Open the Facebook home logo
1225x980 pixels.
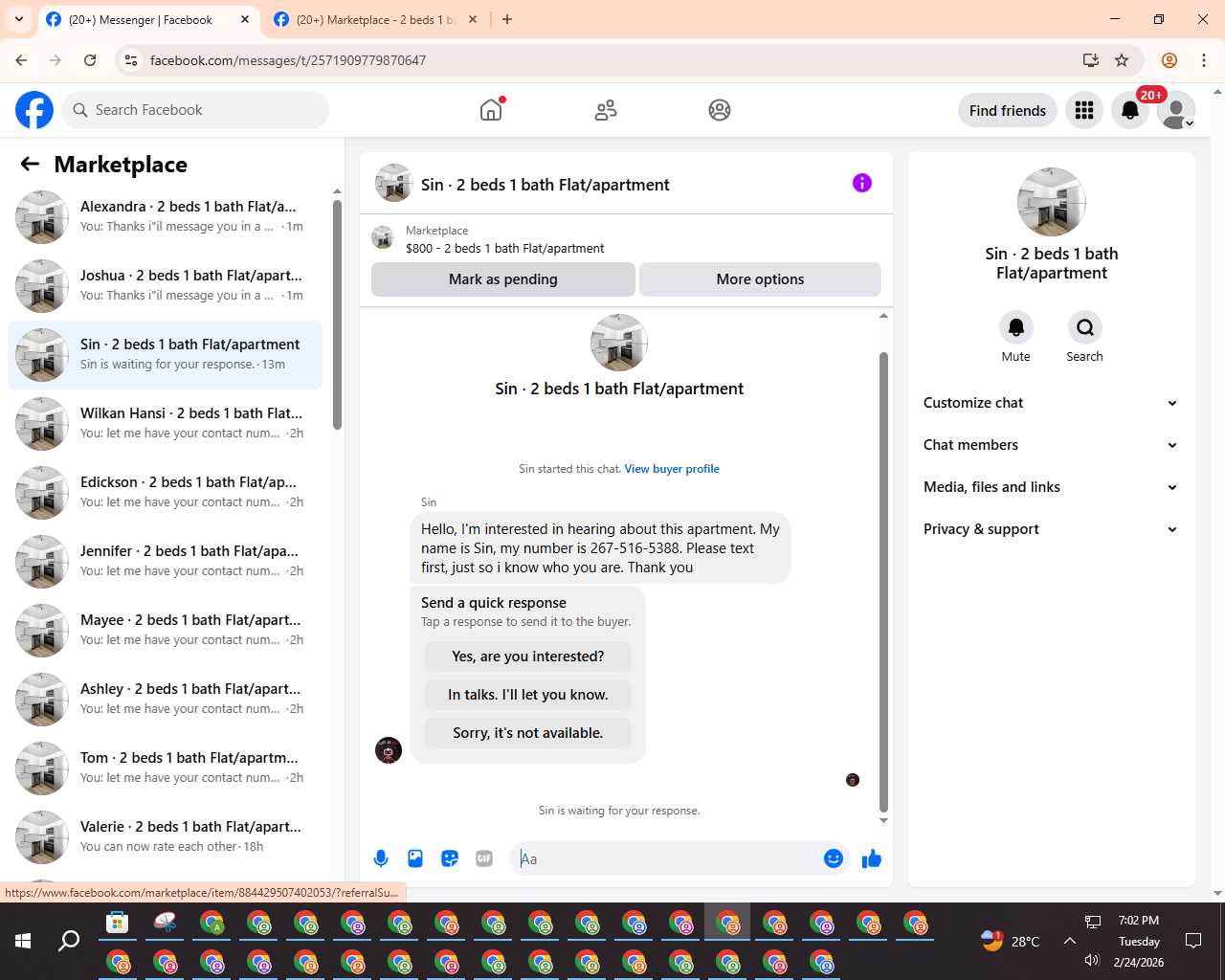34,110
